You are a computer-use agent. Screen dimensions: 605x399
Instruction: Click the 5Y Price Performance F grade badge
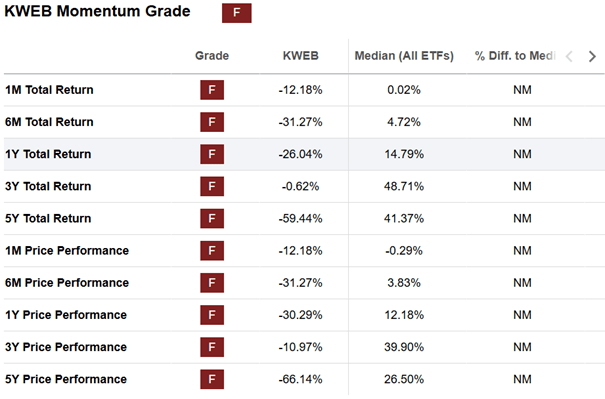pos(212,379)
